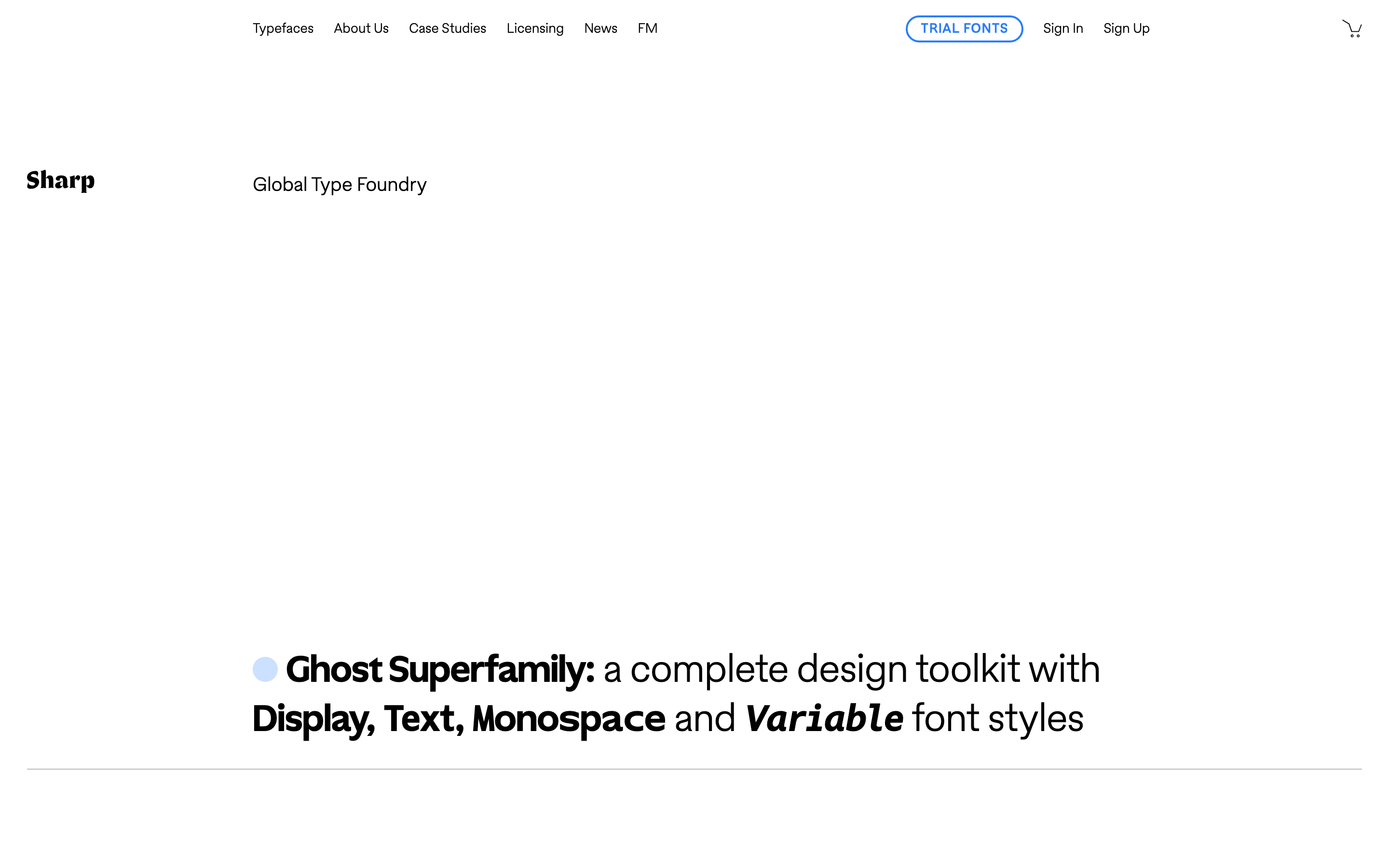Open the shopping cart icon

[x=1352, y=29]
